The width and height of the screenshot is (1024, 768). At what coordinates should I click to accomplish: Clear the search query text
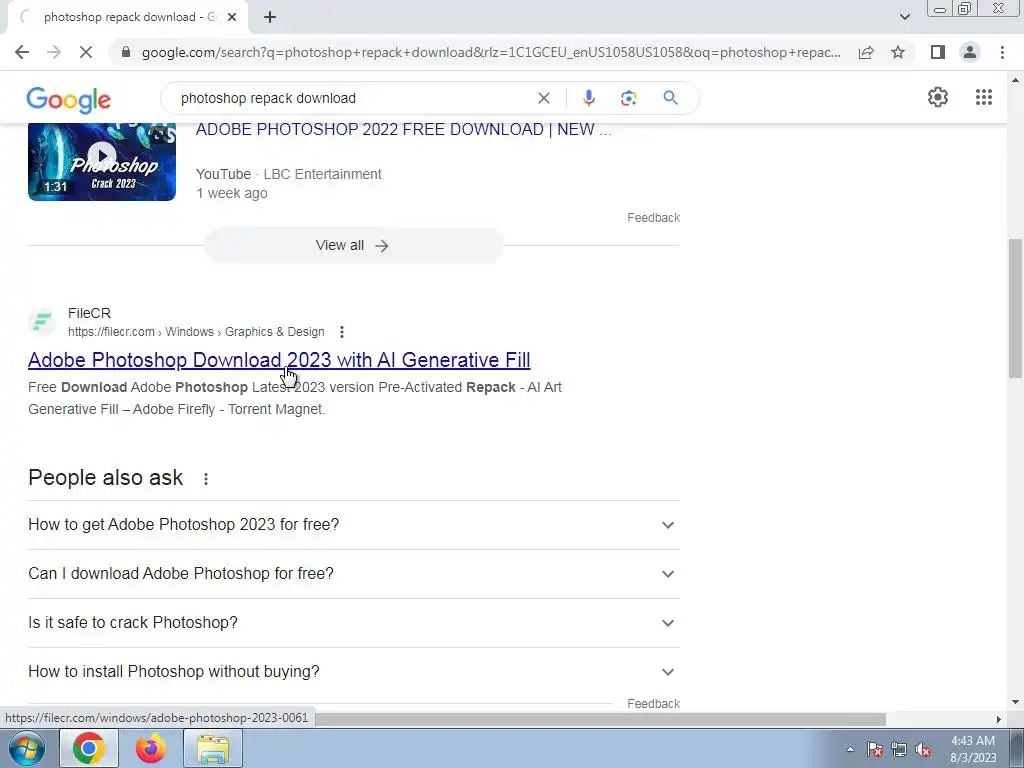(543, 98)
